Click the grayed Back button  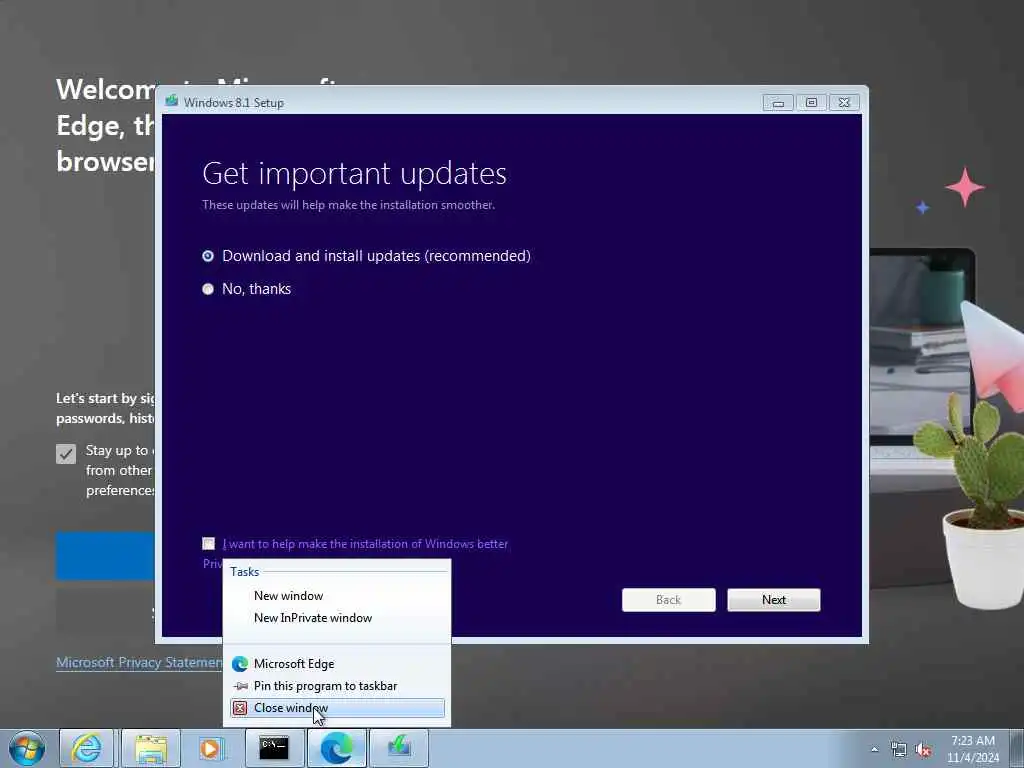click(x=669, y=600)
